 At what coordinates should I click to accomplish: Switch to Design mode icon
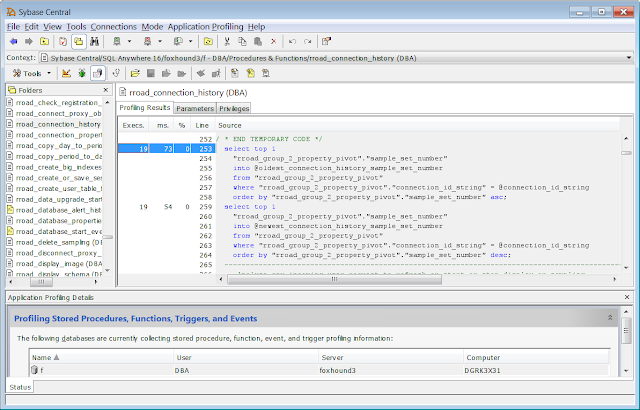click(x=66, y=73)
